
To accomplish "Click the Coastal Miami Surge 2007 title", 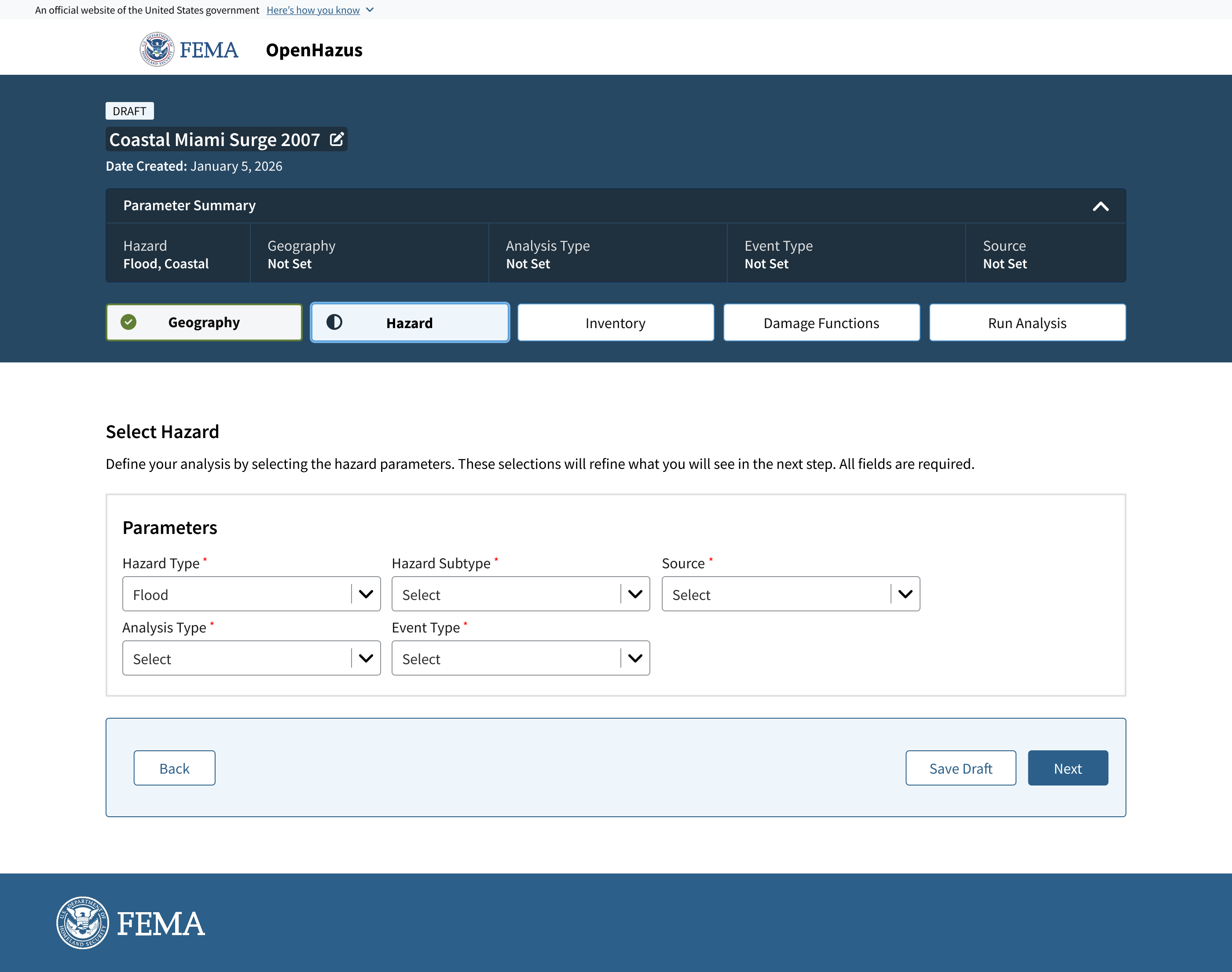I will tap(215, 139).
